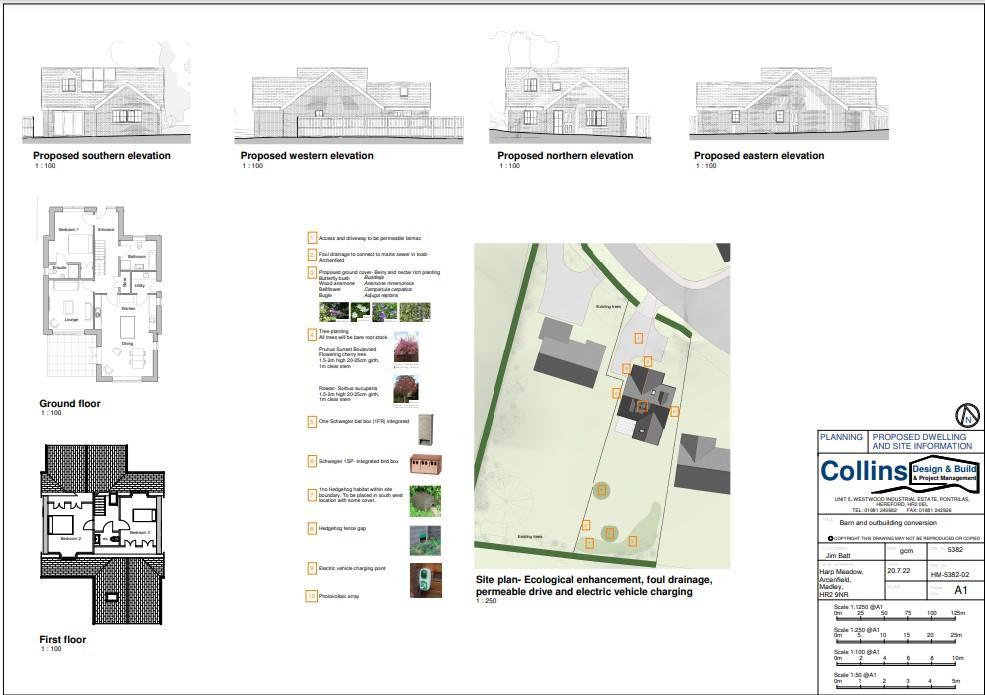985x695 pixels.
Task: Click the 'Bedroom 1' label on ground floor
Action: point(68,230)
